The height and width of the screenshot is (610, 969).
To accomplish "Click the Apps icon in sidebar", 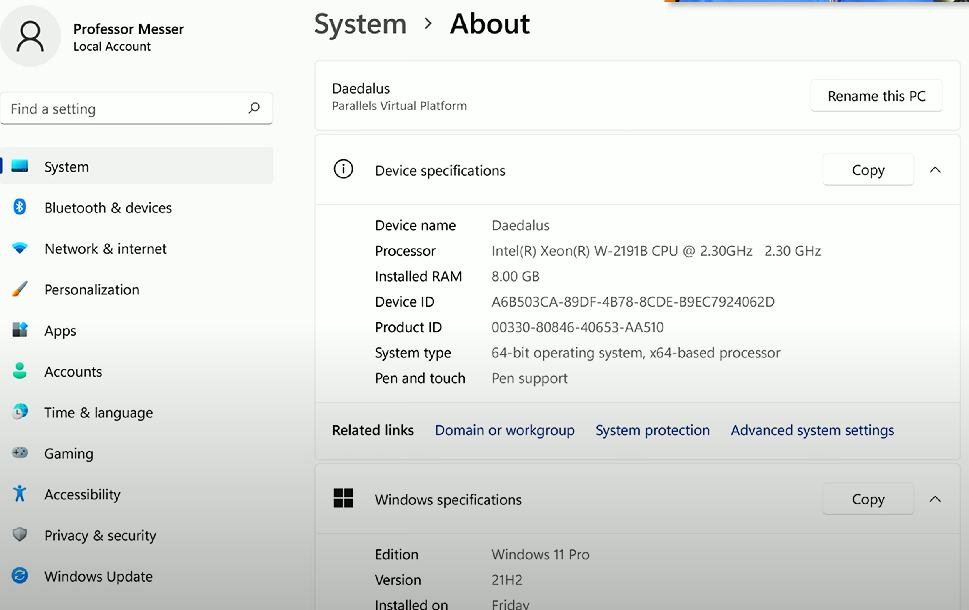I will (20, 330).
